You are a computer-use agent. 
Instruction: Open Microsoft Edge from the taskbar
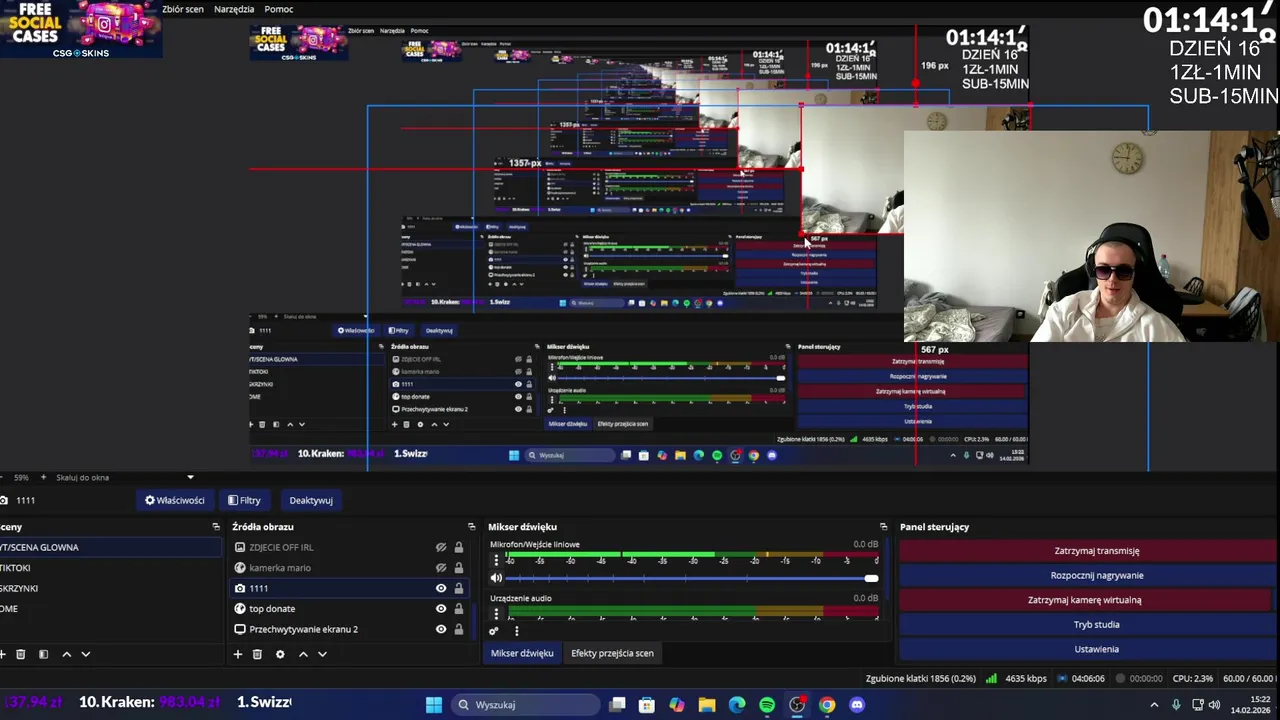coord(737,705)
